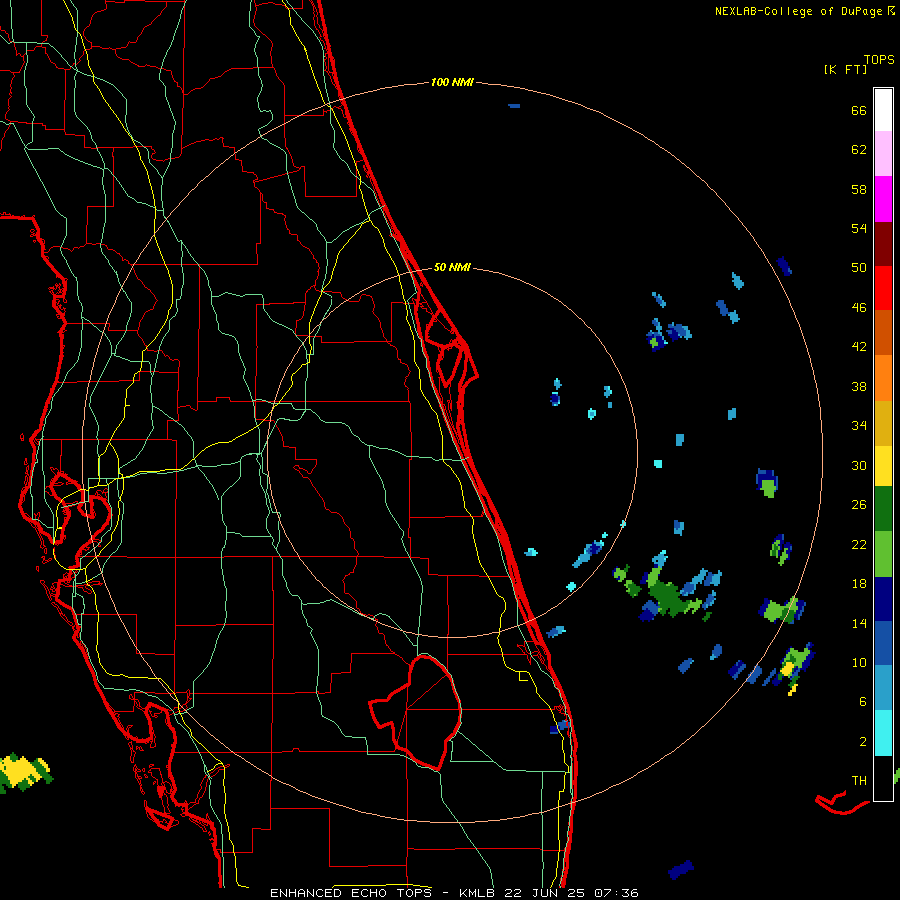
Task: Click legend value "46"
Action: (x=859, y=308)
